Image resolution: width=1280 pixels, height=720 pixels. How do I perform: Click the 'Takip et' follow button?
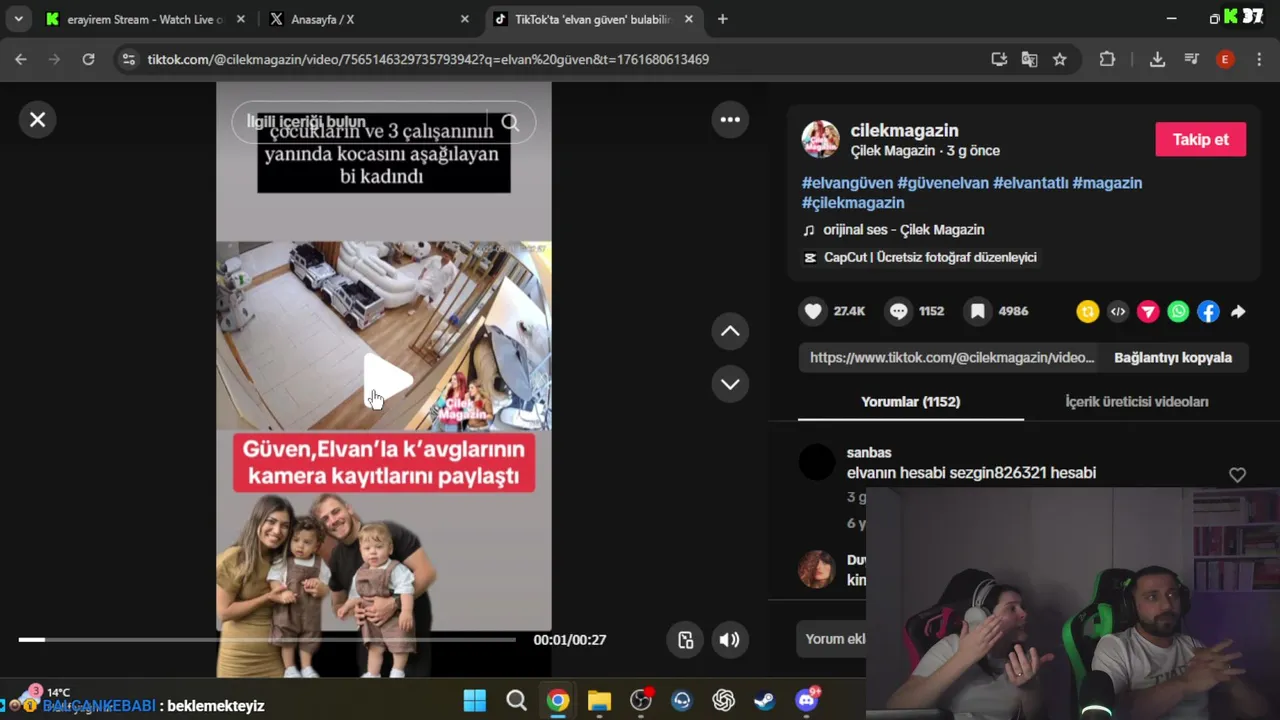click(x=1200, y=140)
